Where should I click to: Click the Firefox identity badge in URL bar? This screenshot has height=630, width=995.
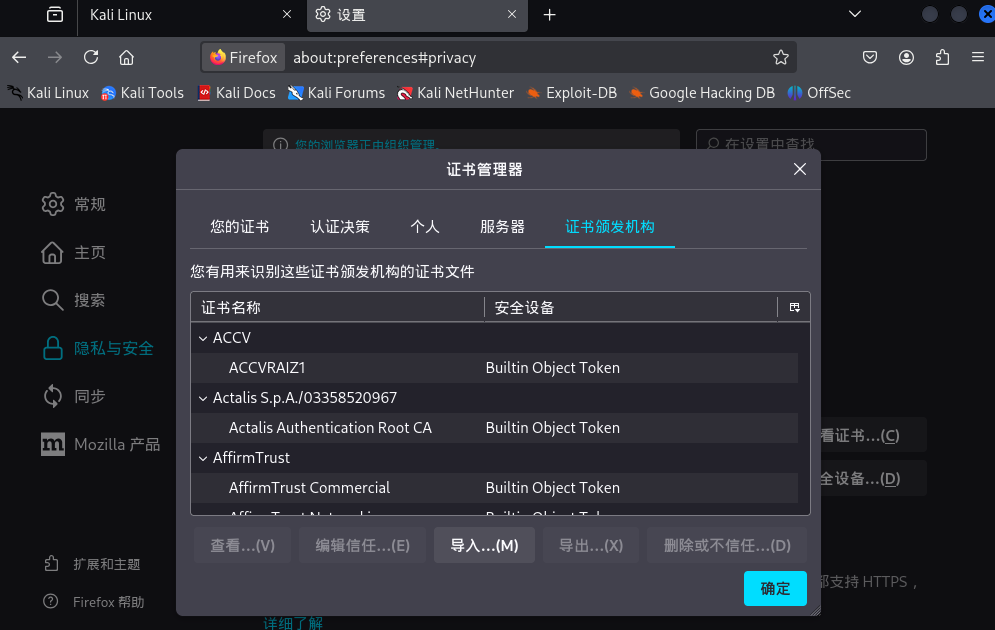click(x=244, y=58)
